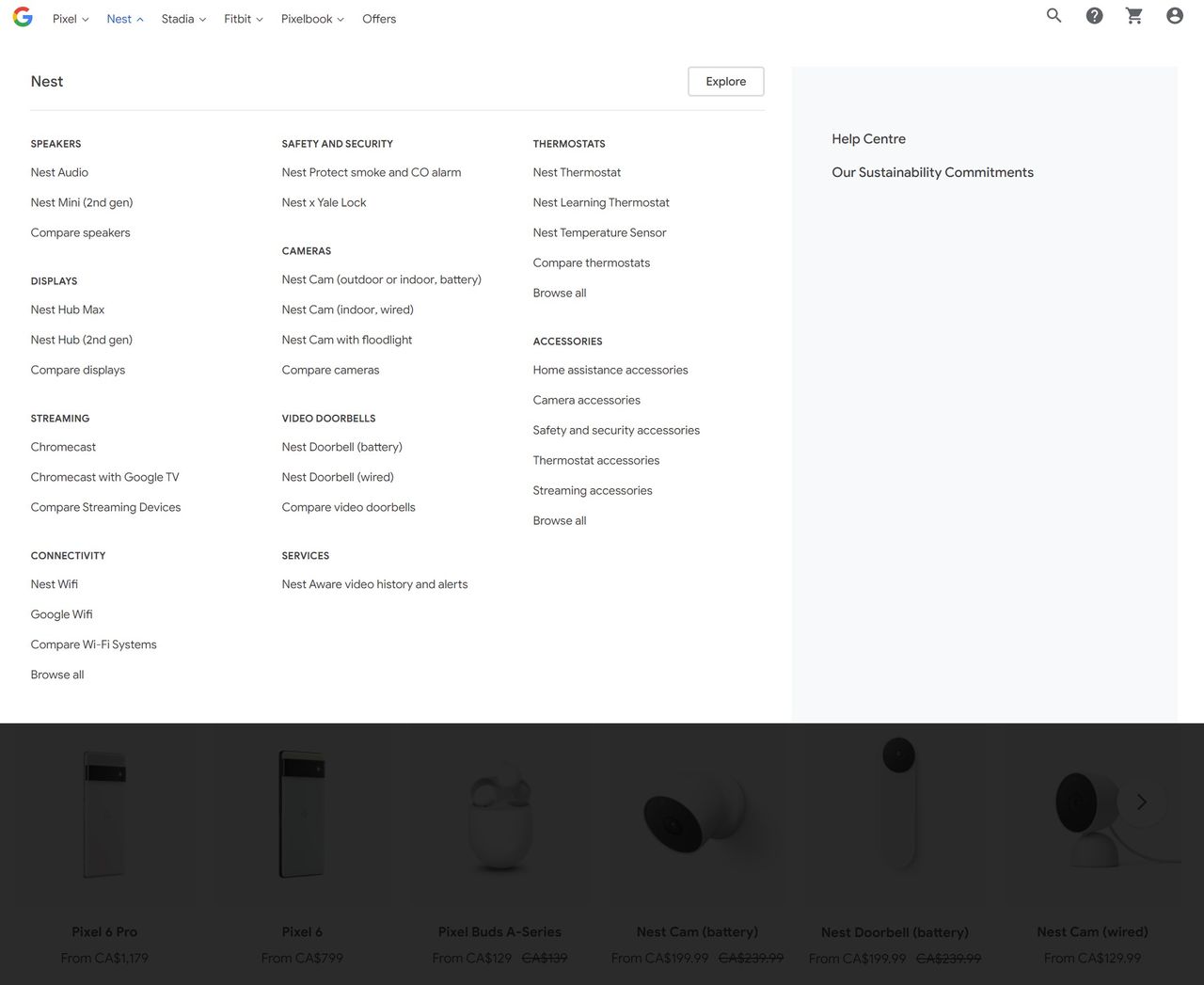The width and height of the screenshot is (1204, 985).
Task: Open Camera accessories link
Action: click(x=586, y=400)
